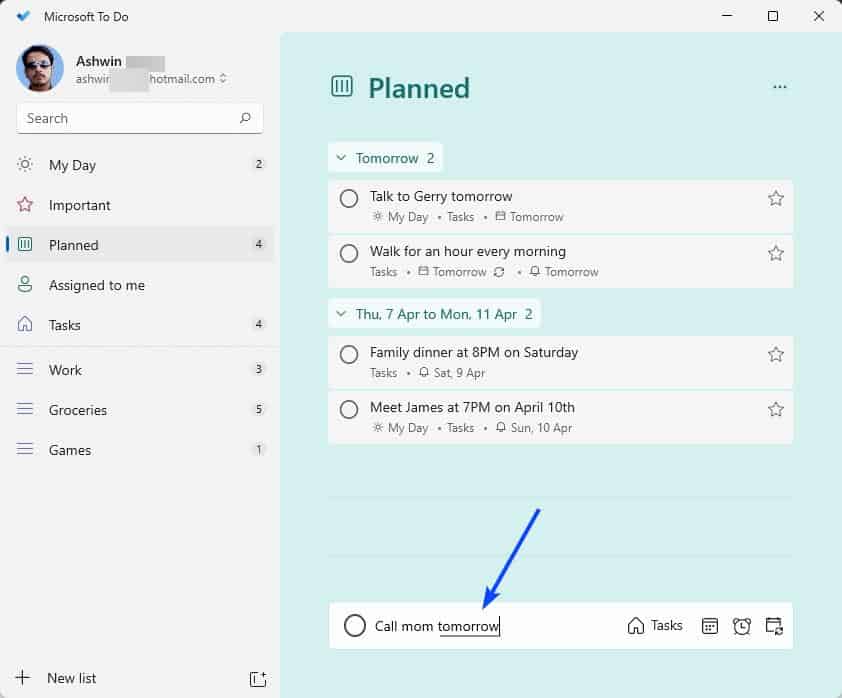Open the reminder alarm clock icon
Viewport: 842px width, 698px height.
(x=741, y=626)
